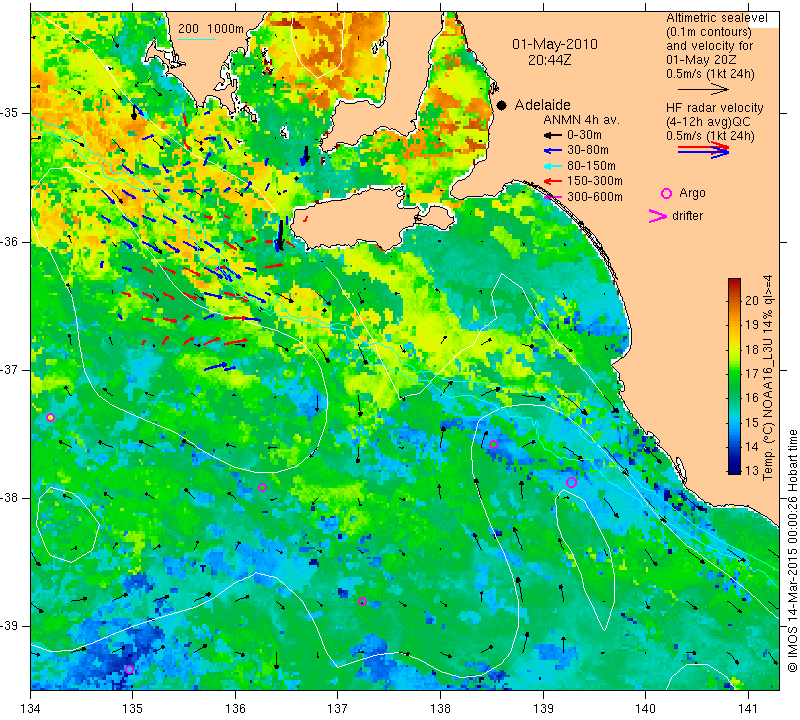Click the cyan isobath line under 200 1000m

(197, 39)
